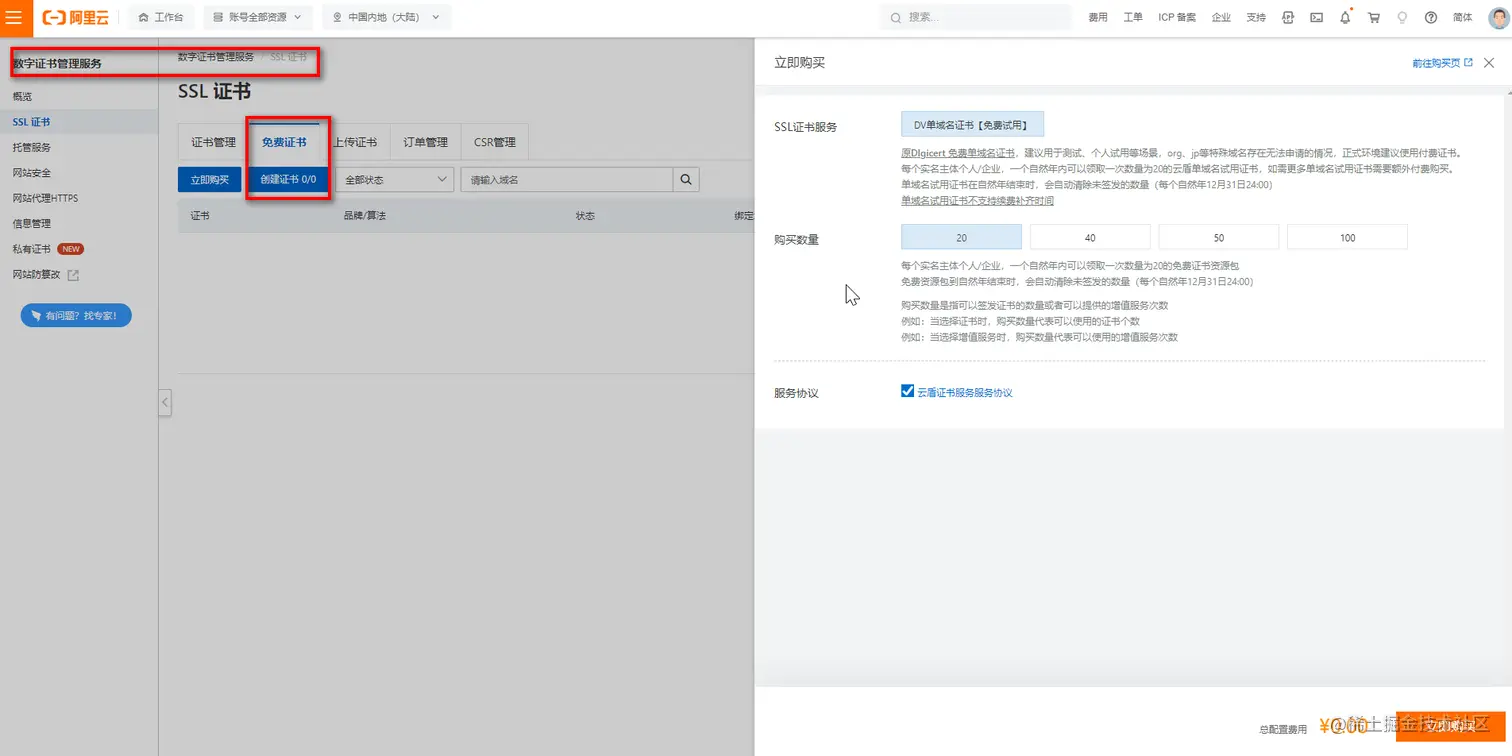The image size is (1512, 756).
Task: Open the 企业 menu
Action: coord(1221,17)
